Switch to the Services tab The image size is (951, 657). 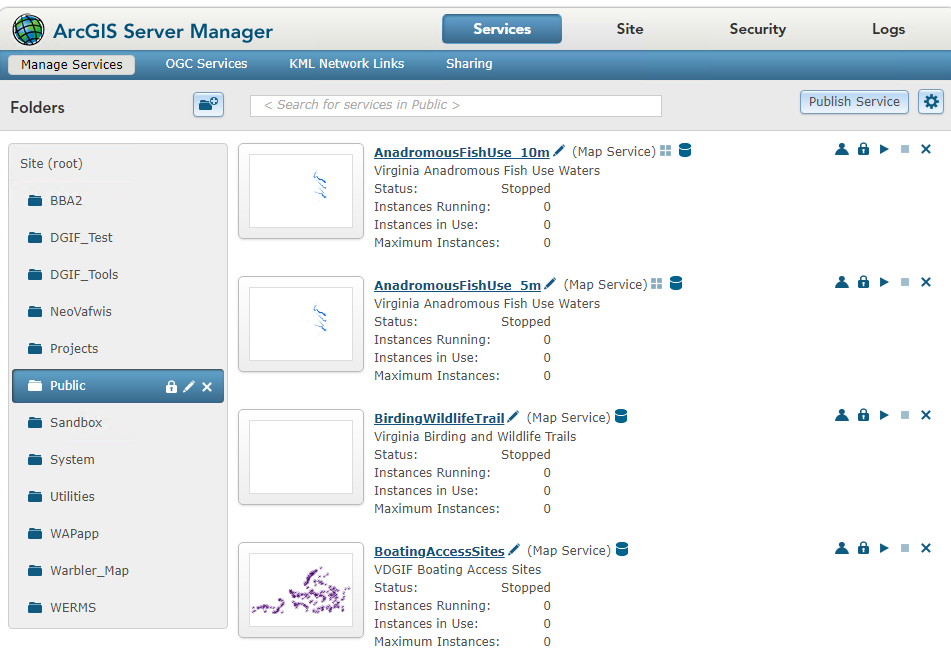point(502,29)
